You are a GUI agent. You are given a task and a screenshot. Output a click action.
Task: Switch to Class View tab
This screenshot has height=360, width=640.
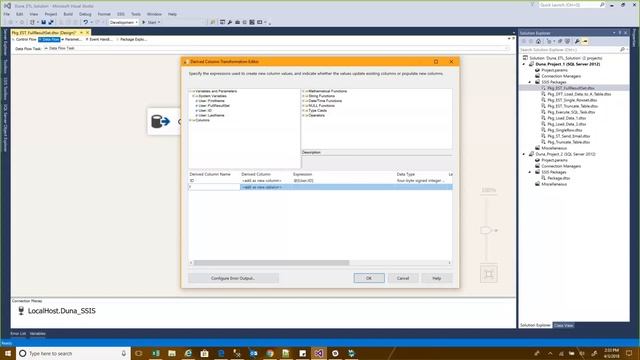[x=564, y=325]
